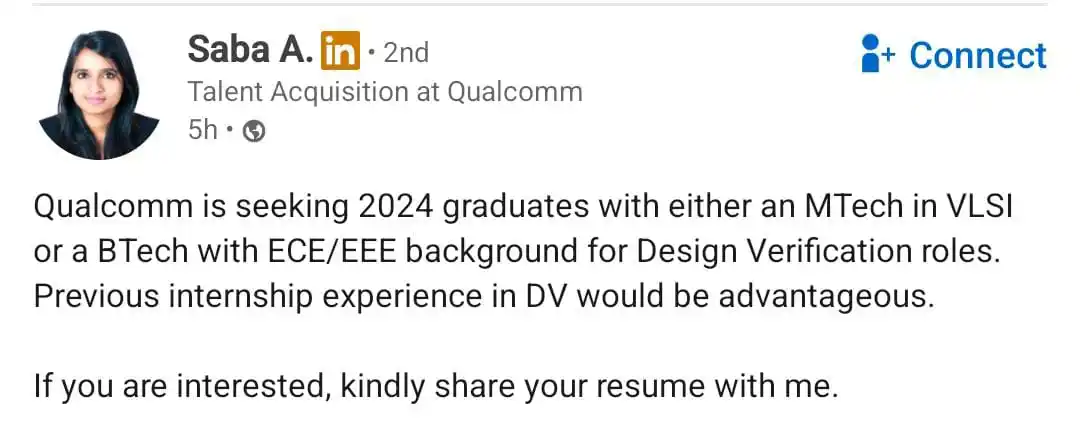Open Saba A.'s profile photo
Viewport: 1080px width, 425px height.
tap(98, 95)
